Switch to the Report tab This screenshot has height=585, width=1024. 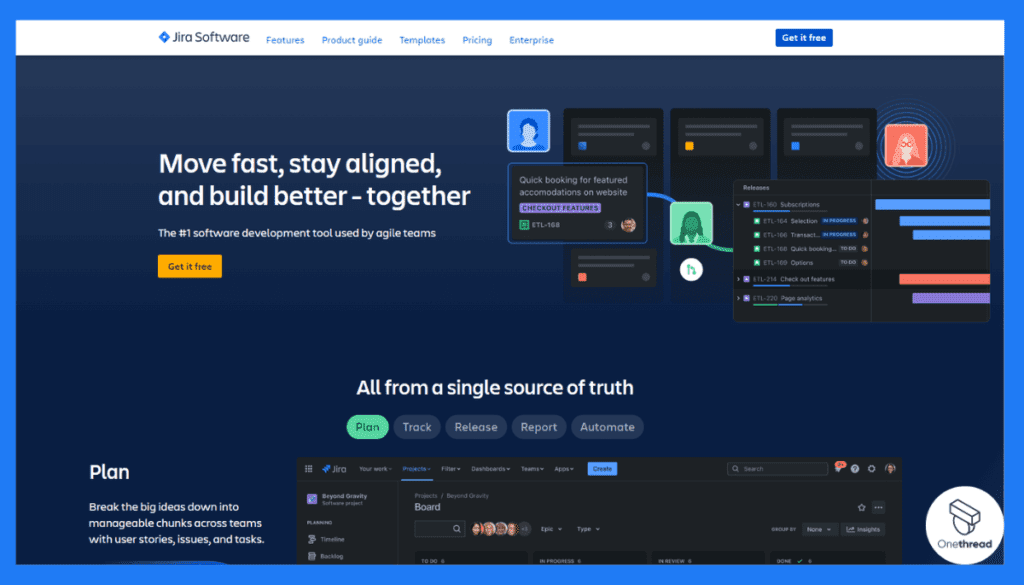539,427
